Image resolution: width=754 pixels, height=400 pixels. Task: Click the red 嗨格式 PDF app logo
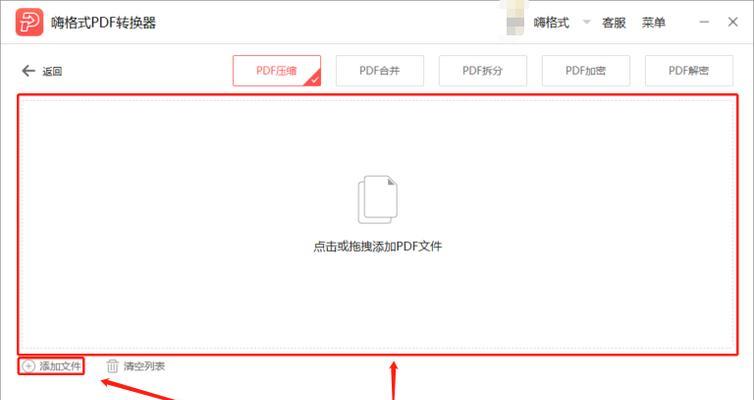29,22
